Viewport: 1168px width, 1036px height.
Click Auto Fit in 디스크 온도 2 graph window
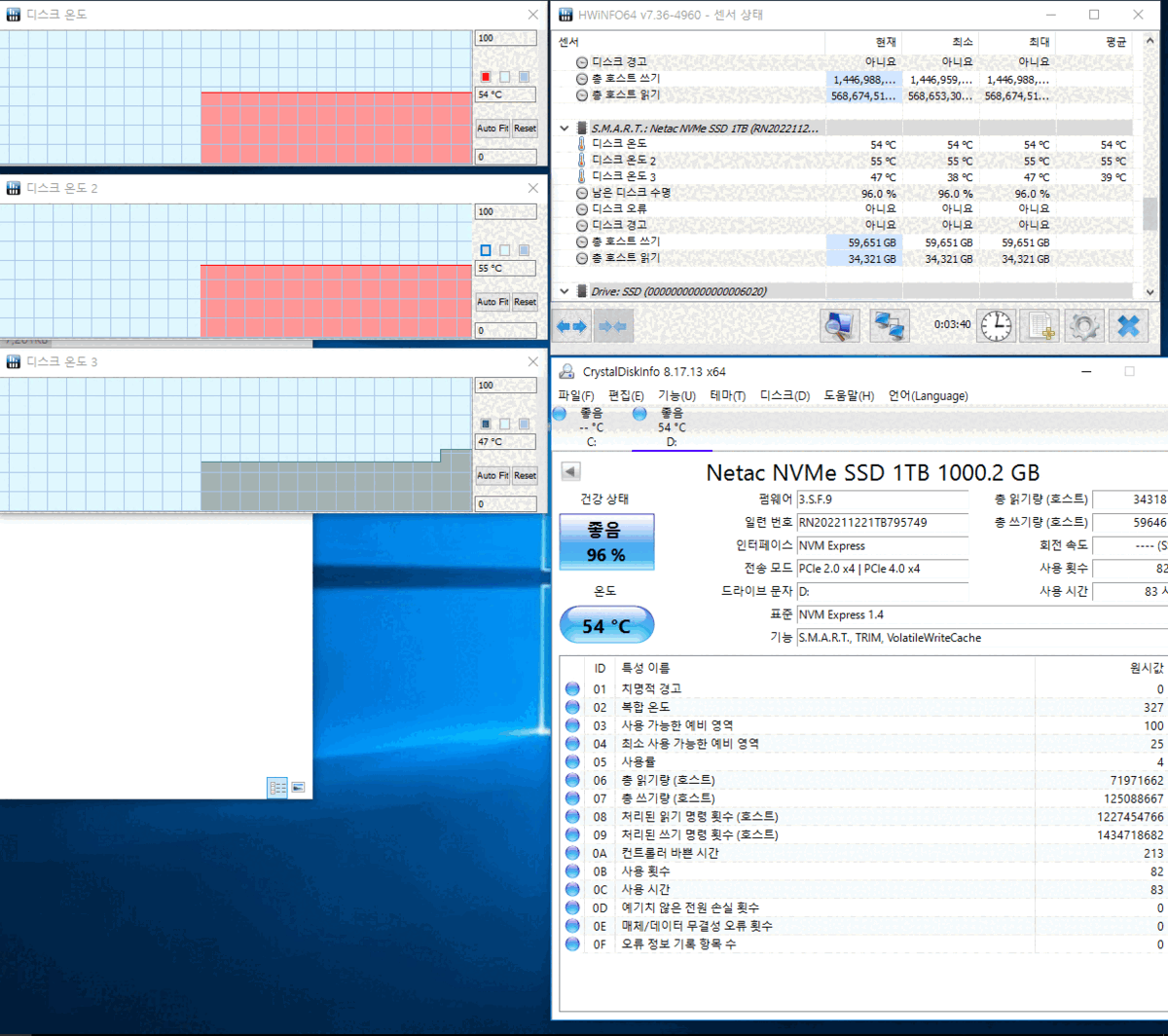click(493, 302)
